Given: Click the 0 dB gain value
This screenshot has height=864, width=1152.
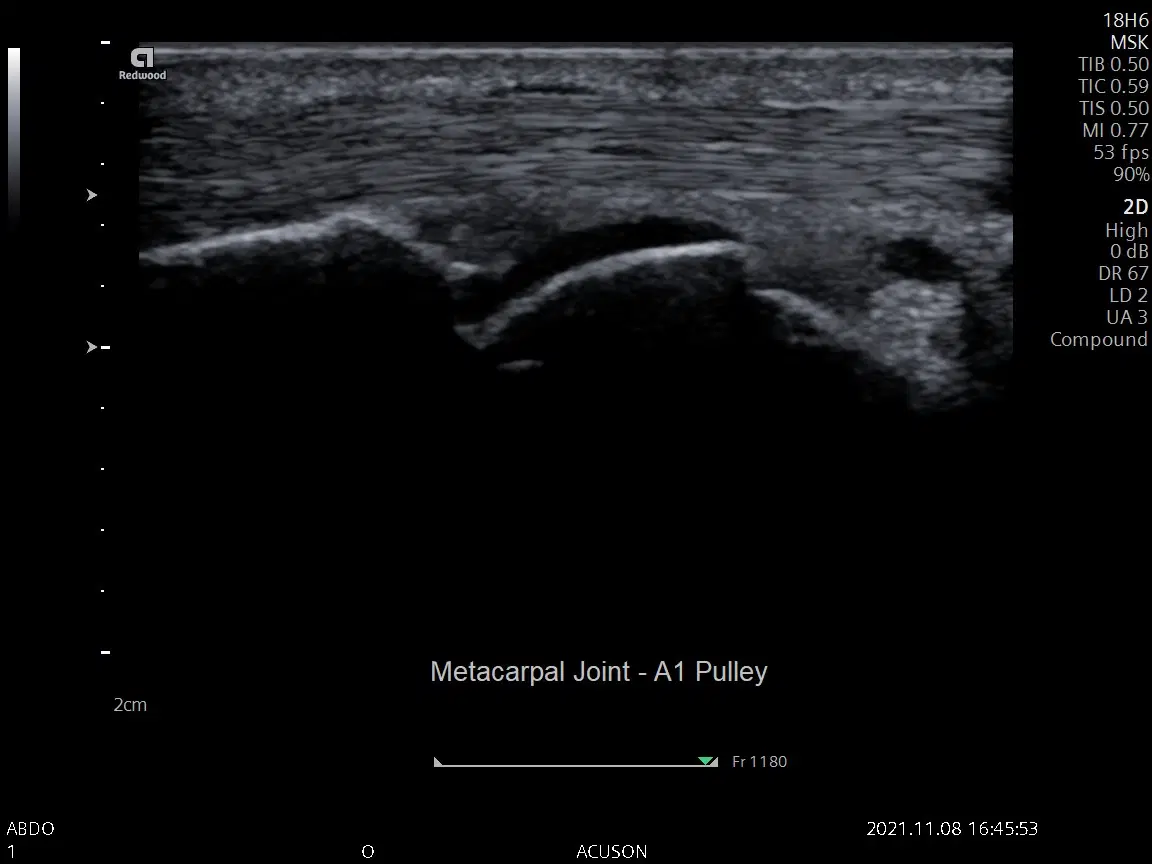Looking at the screenshot, I should [x=1129, y=252].
